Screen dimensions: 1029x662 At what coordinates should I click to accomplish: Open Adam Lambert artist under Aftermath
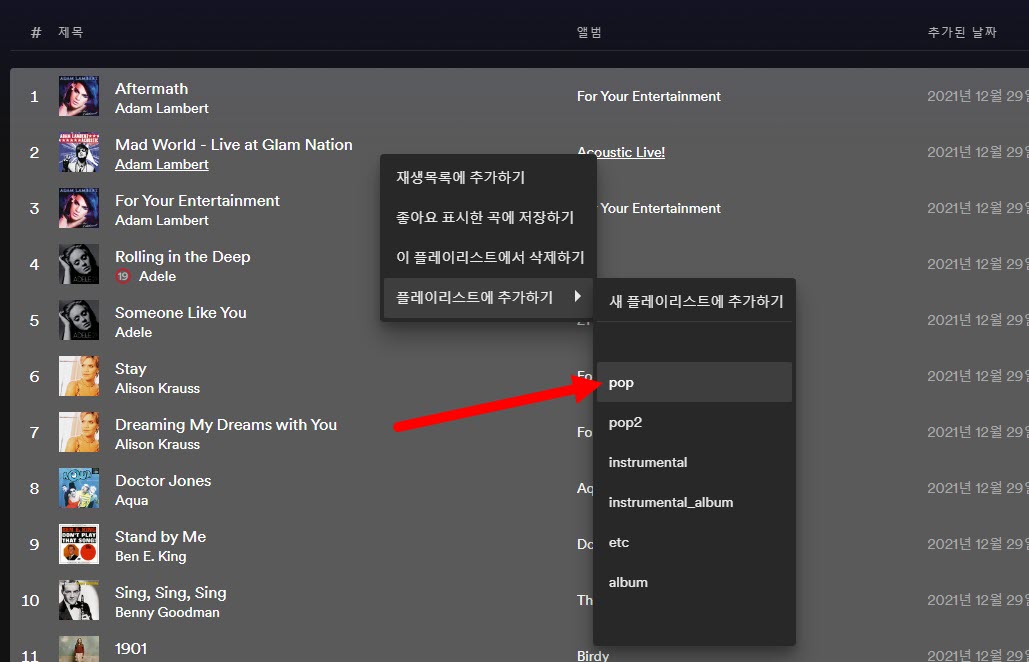(161, 108)
